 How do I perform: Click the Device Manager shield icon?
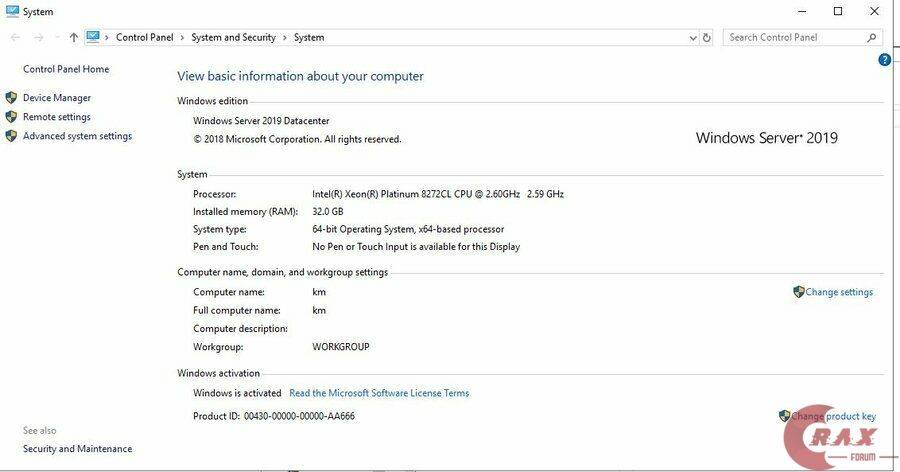click(11, 98)
